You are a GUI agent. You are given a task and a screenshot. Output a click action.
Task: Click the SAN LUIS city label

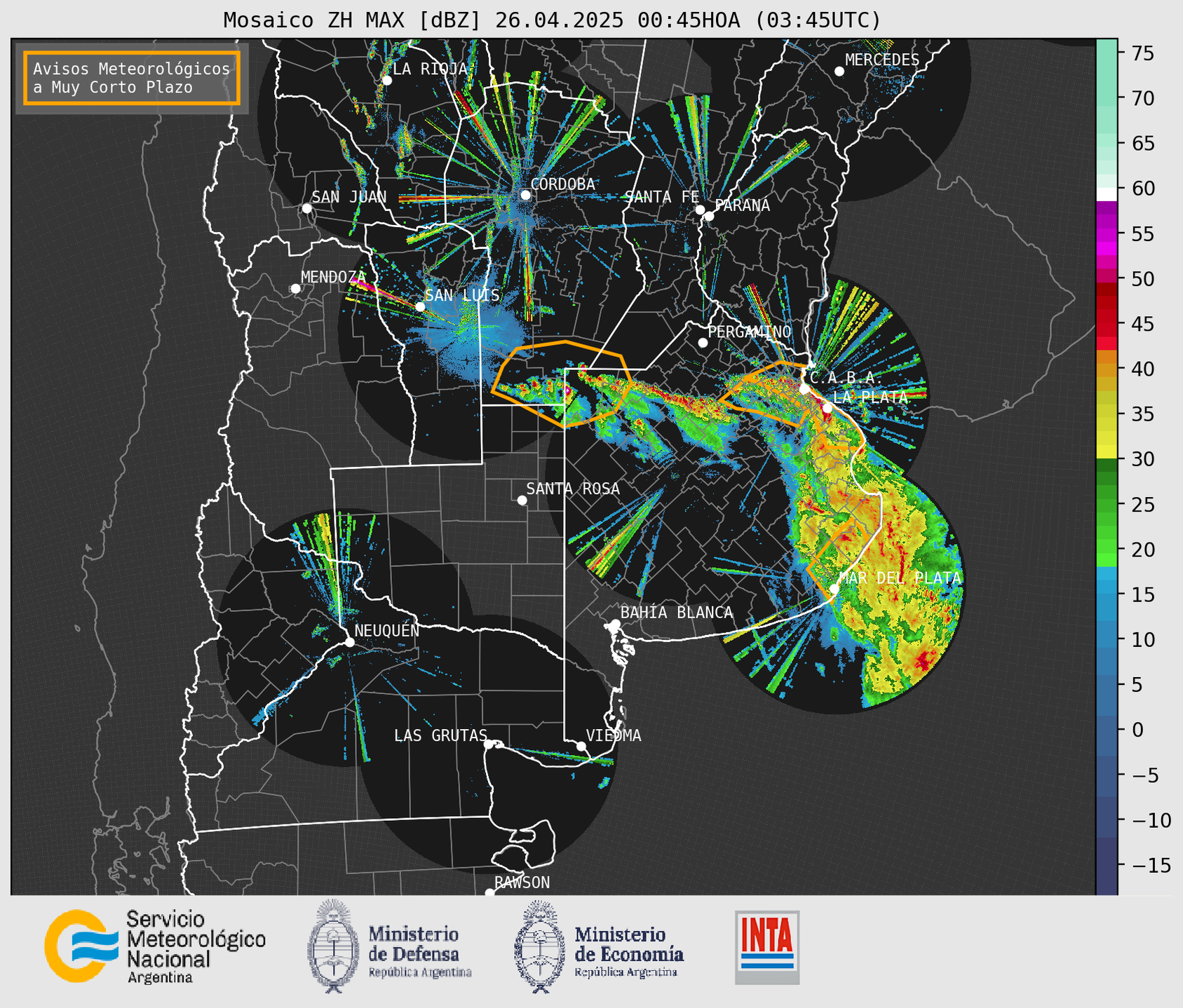tap(462, 295)
